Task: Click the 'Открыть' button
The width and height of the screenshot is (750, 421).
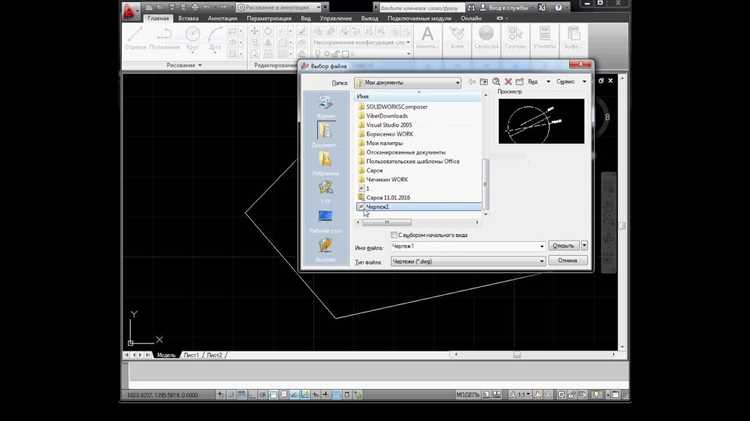Action: point(563,245)
